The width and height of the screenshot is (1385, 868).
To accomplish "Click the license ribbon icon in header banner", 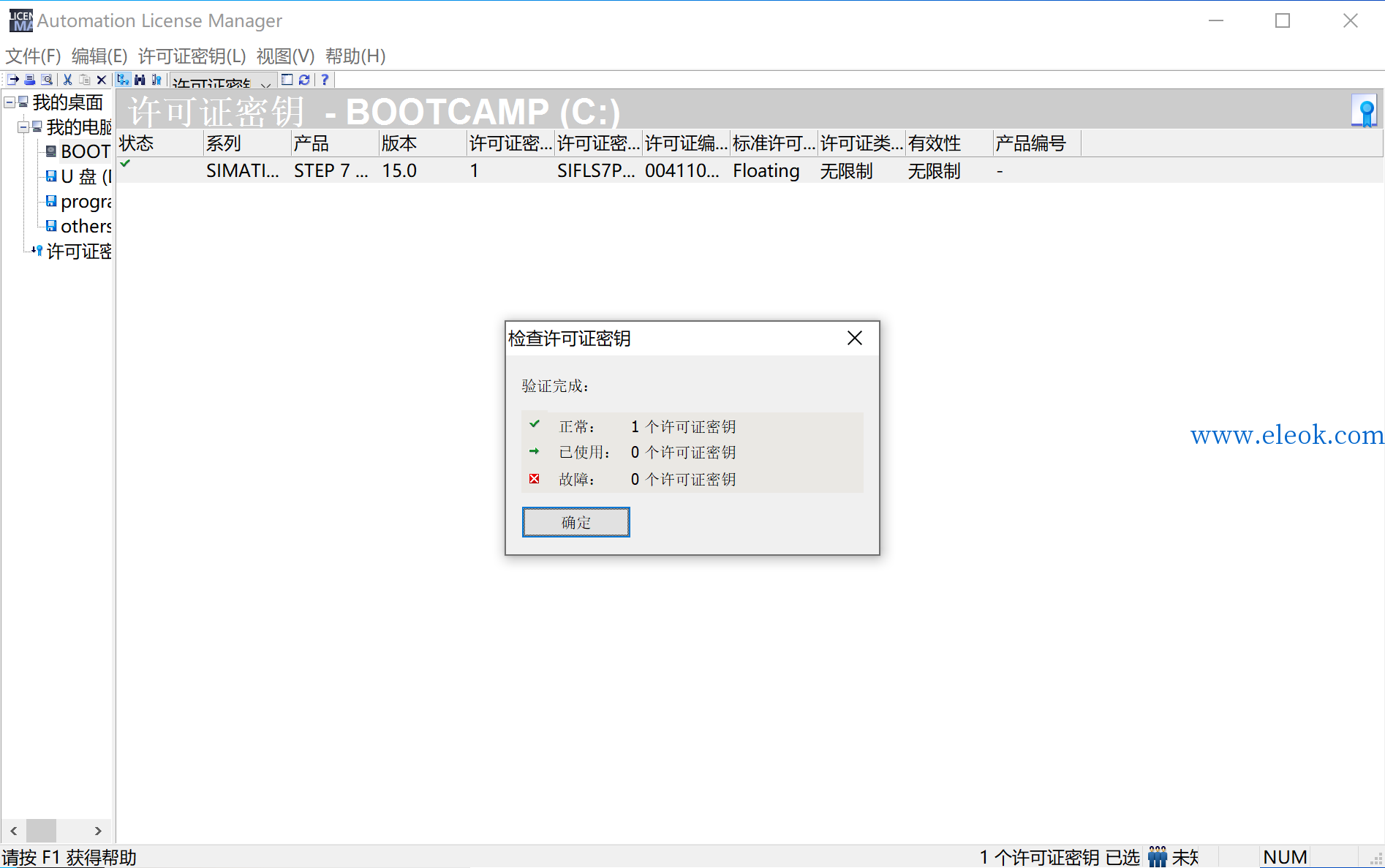I will pyautogui.click(x=1365, y=111).
